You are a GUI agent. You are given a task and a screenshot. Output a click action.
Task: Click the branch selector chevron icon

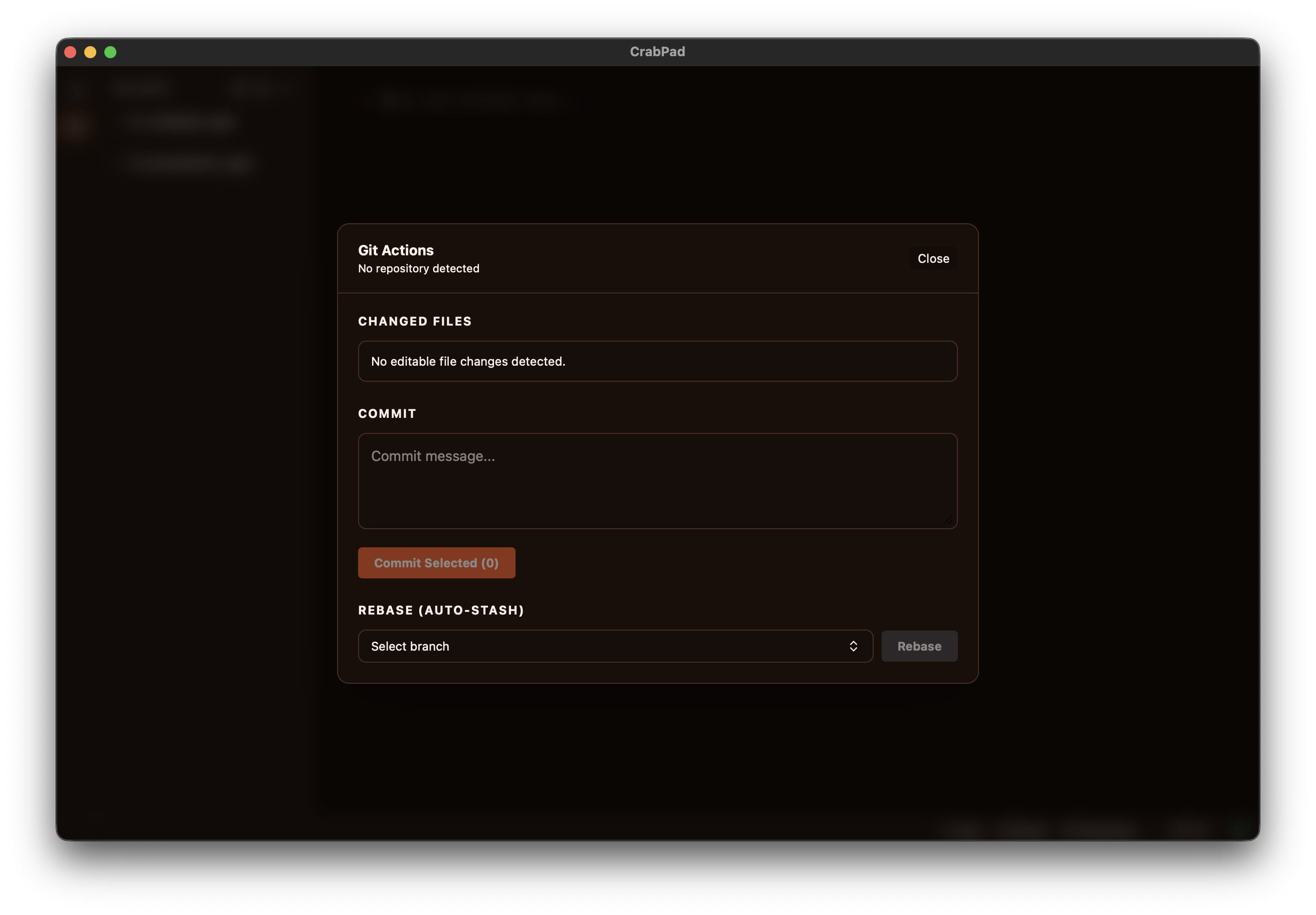pos(854,646)
